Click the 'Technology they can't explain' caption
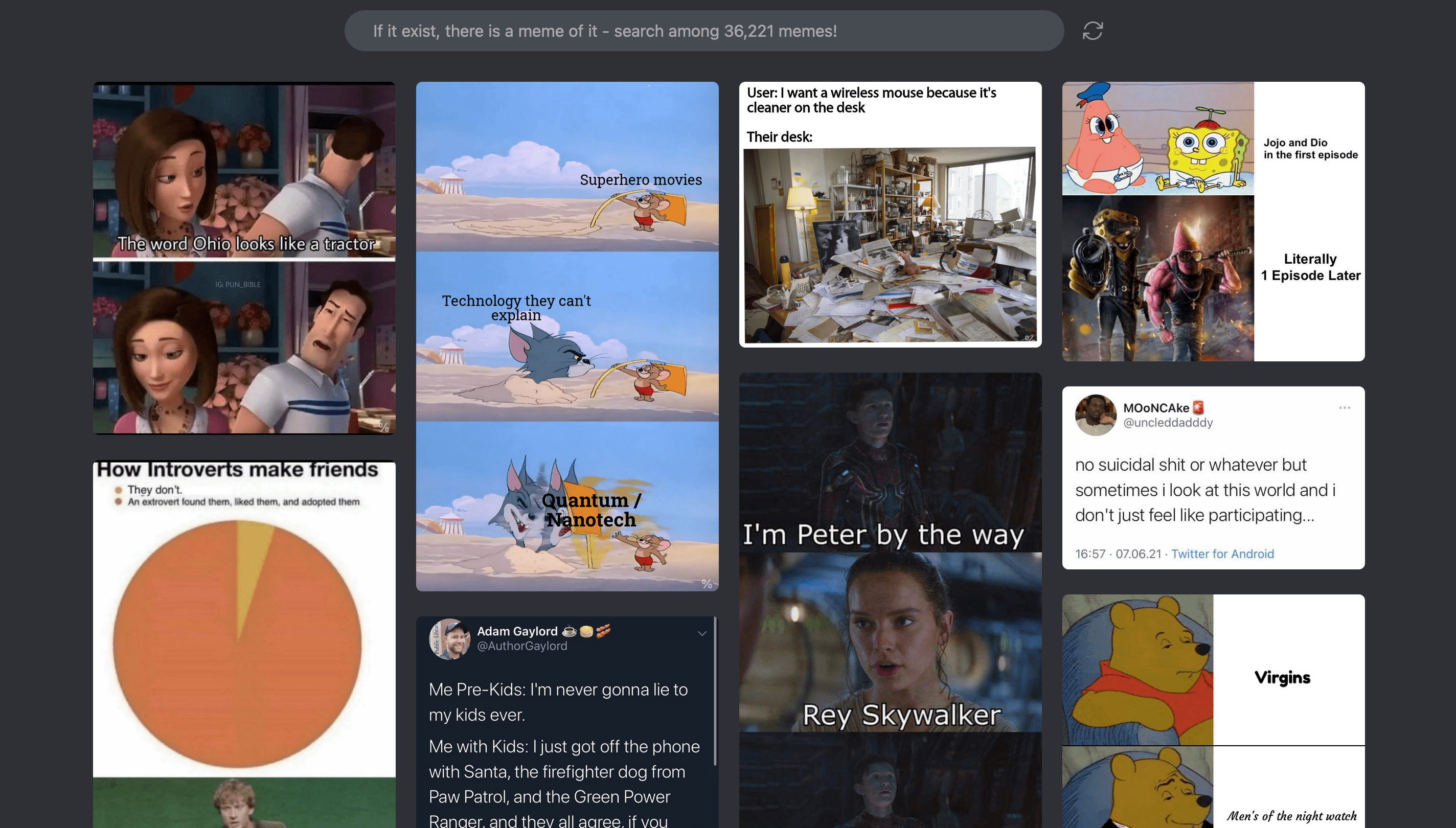This screenshot has width=1456, height=828. tap(516, 308)
